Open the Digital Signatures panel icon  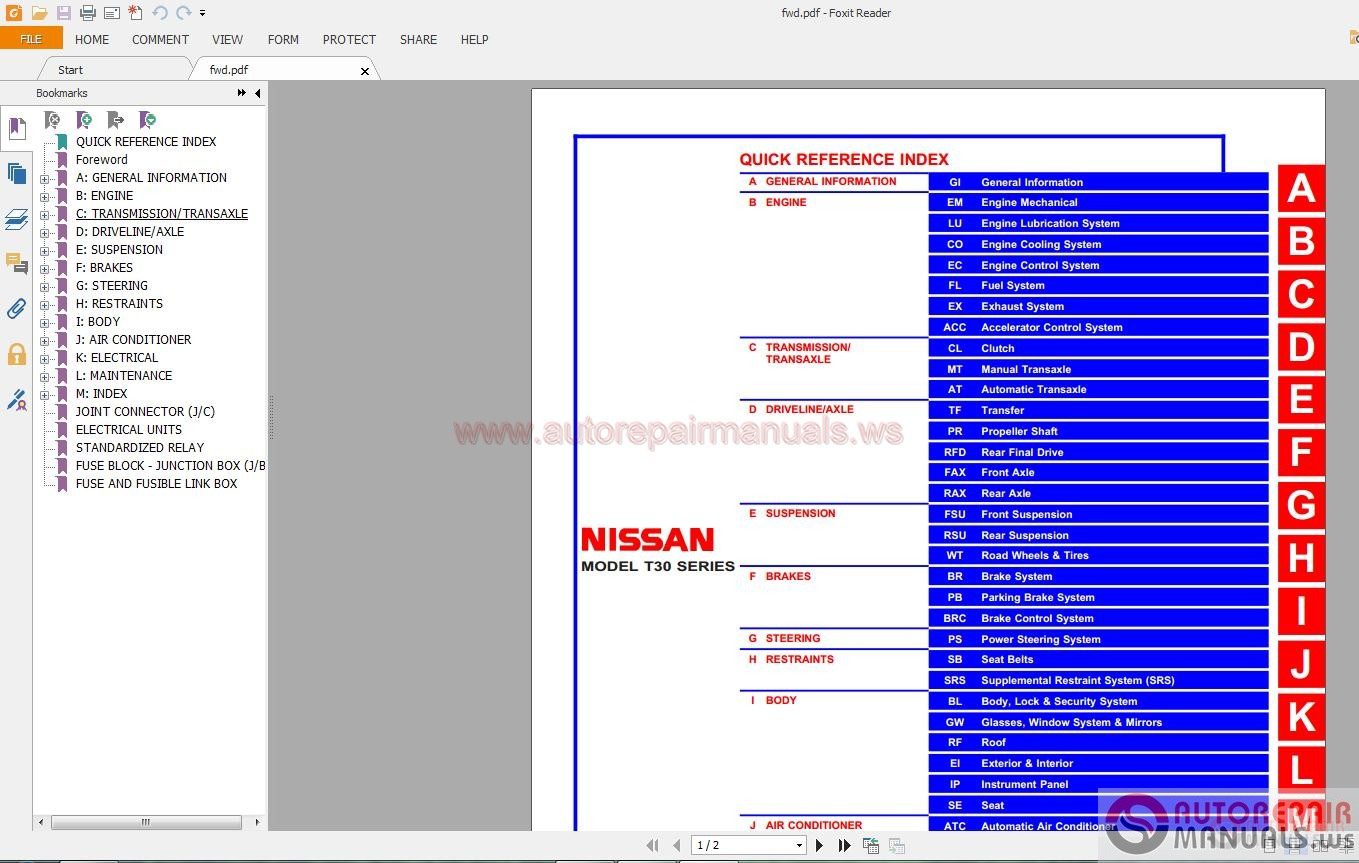[17, 399]
